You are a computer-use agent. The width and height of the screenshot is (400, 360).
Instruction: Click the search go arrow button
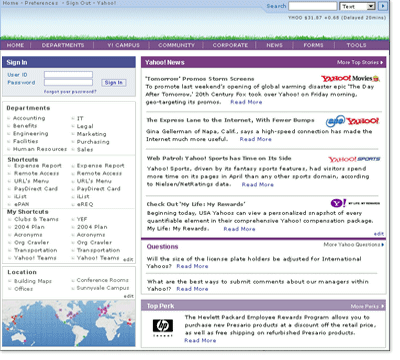pos(383,6)
